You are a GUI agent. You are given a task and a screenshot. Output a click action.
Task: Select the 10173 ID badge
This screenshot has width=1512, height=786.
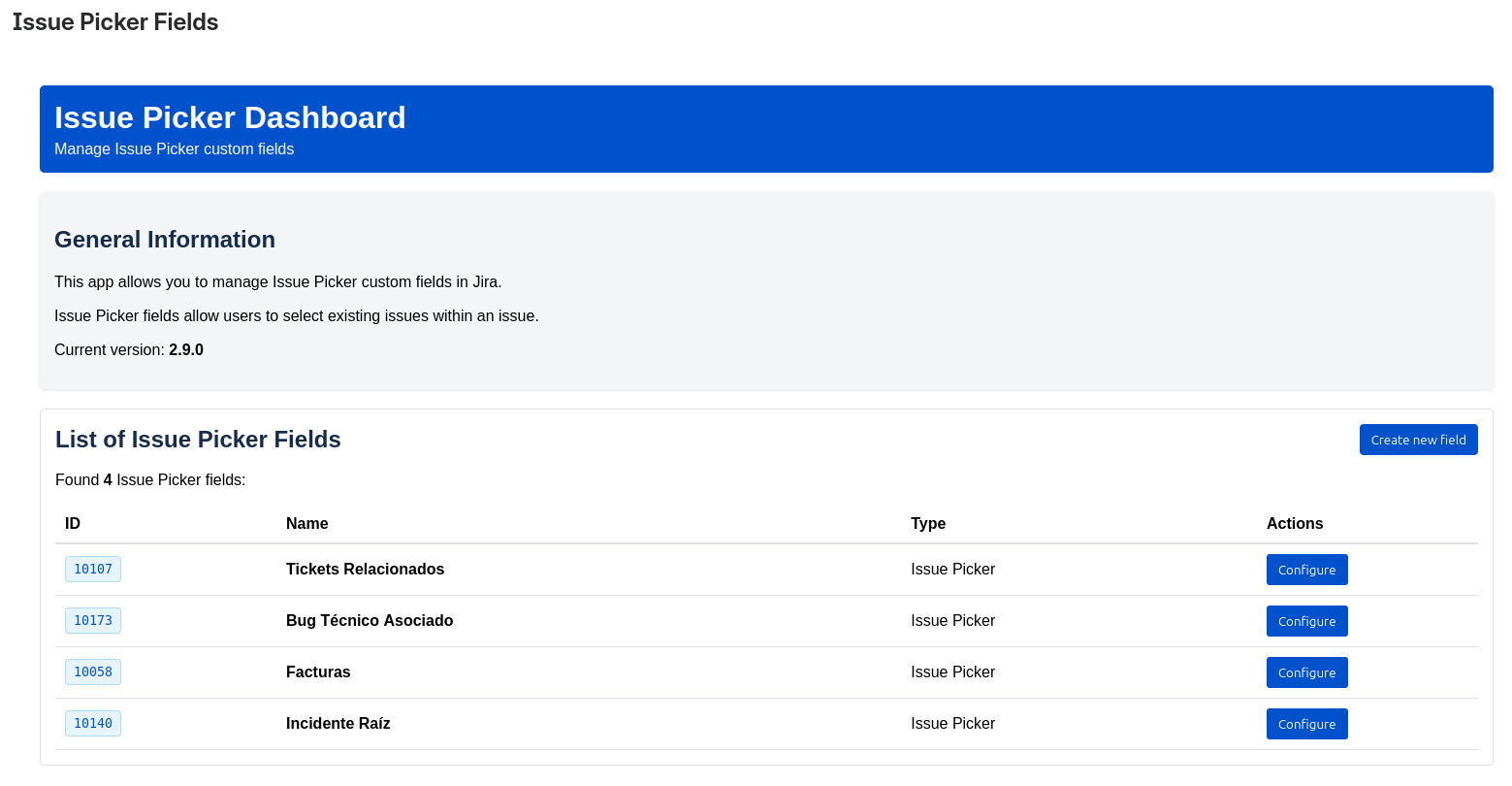coord(93,620)
